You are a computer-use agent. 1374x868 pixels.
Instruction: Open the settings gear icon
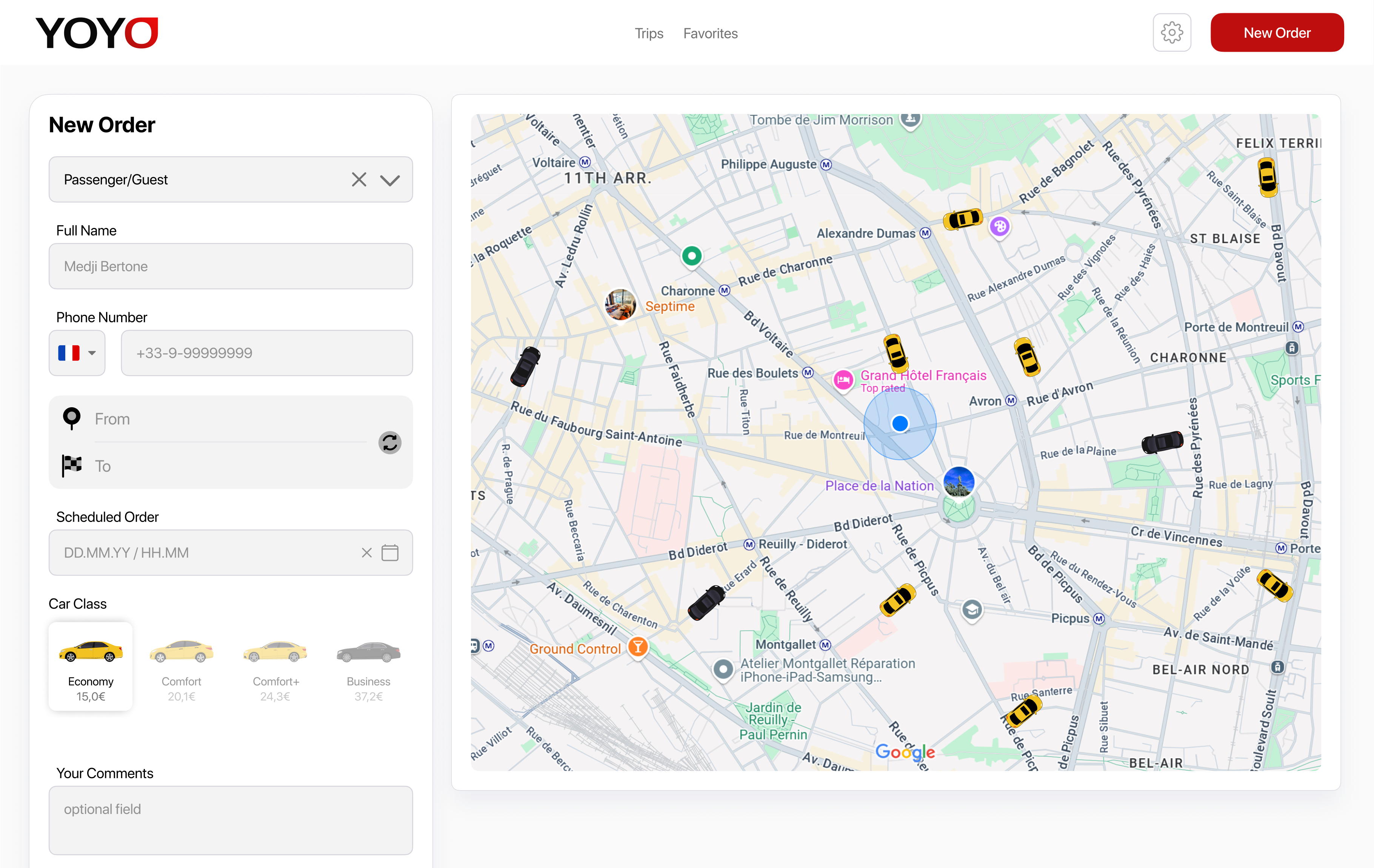[x=1171, y=33]
